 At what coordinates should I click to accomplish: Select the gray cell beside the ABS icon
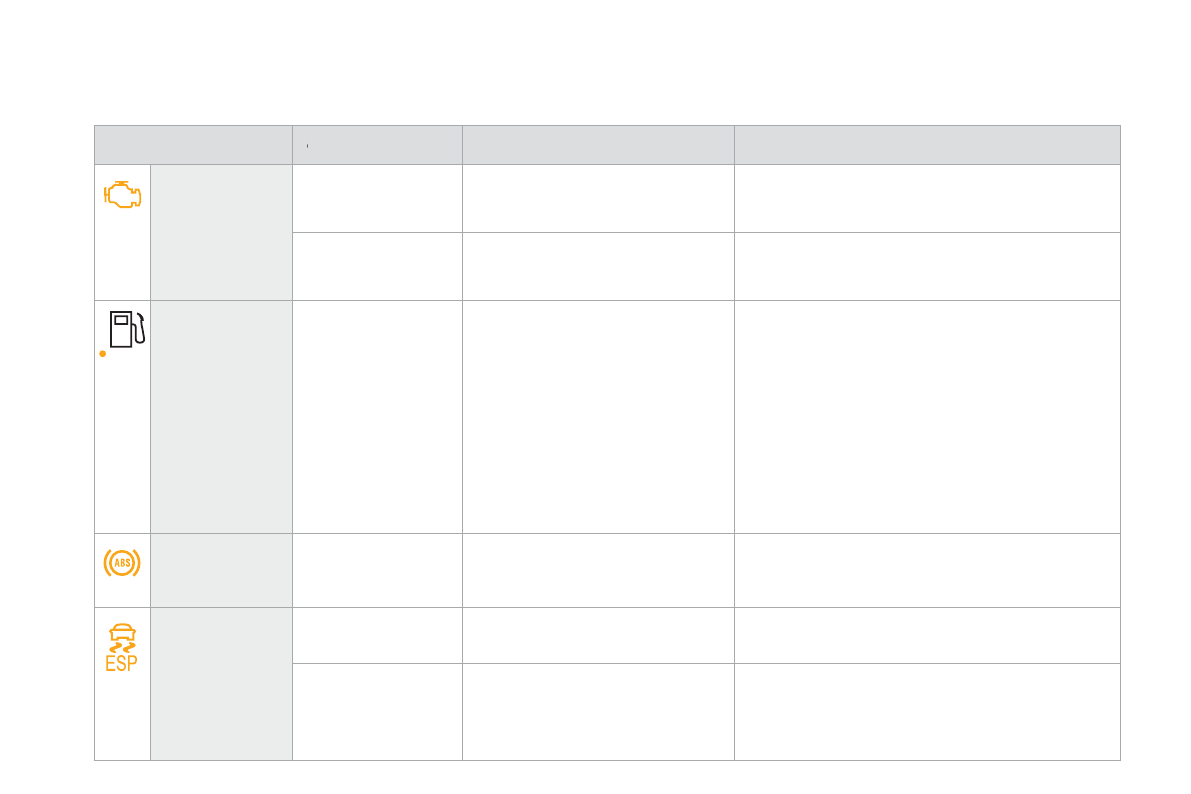[x=221, y=570]
